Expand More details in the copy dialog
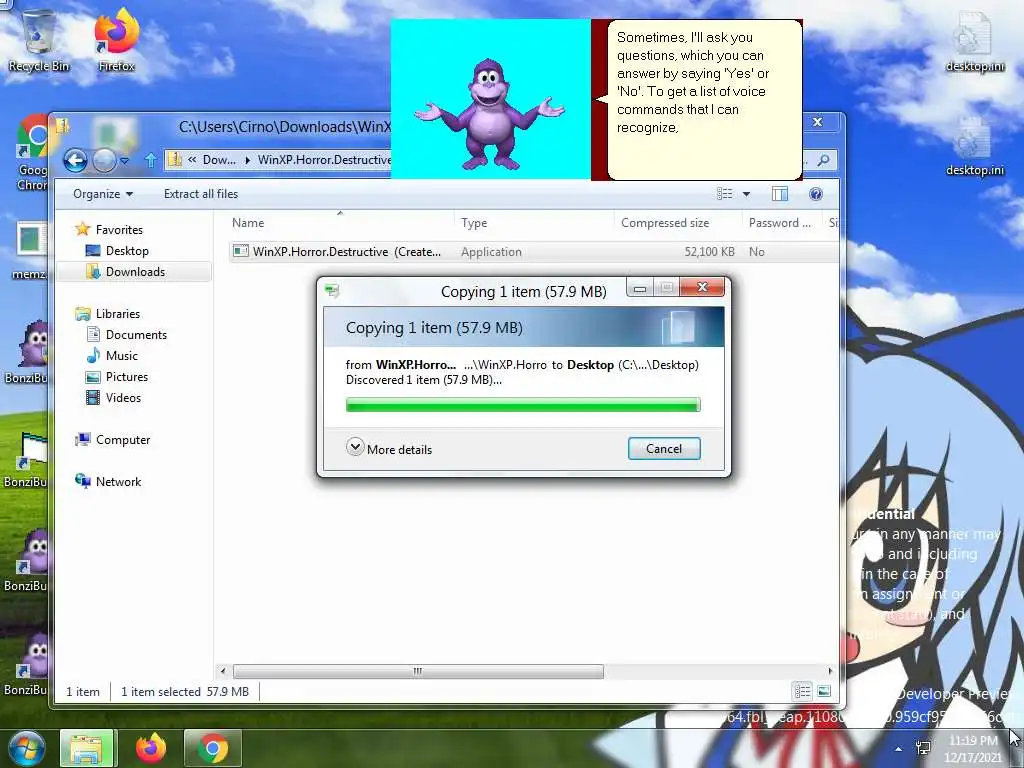The image size is (1024, 768). [389, 449]
